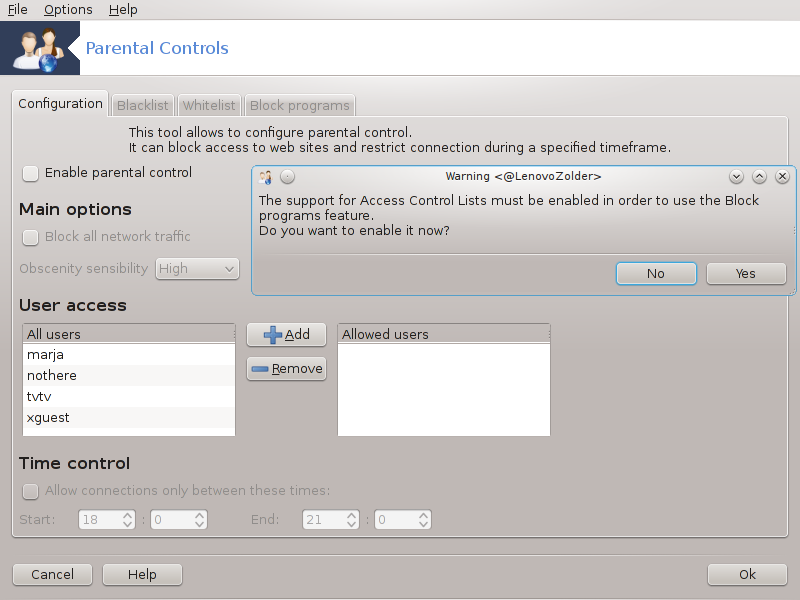Switch to the Blacklist tab
This screenshot has width=800, height=600.
pyautogui.click(x=143, y=105)
